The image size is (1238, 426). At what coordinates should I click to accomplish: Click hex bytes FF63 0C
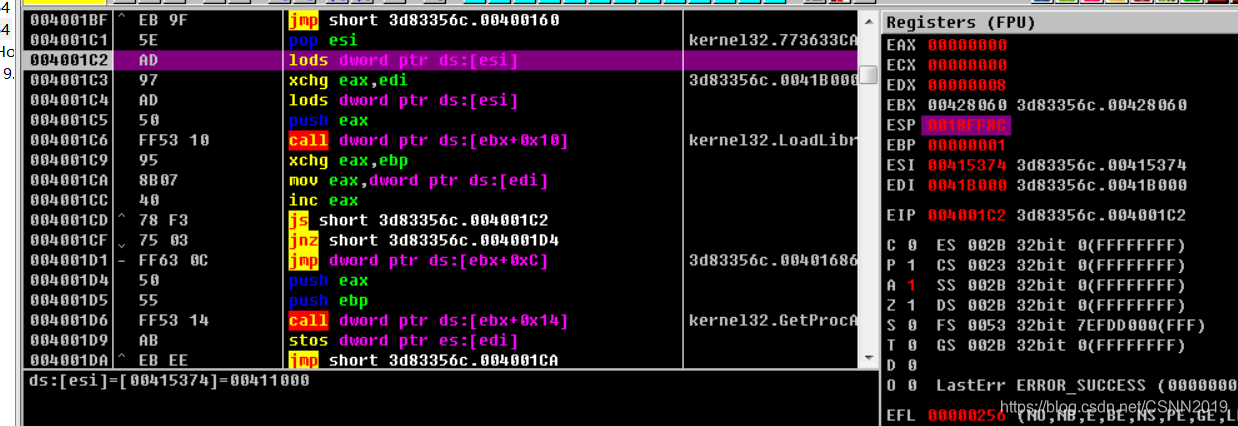pos(173,260)
